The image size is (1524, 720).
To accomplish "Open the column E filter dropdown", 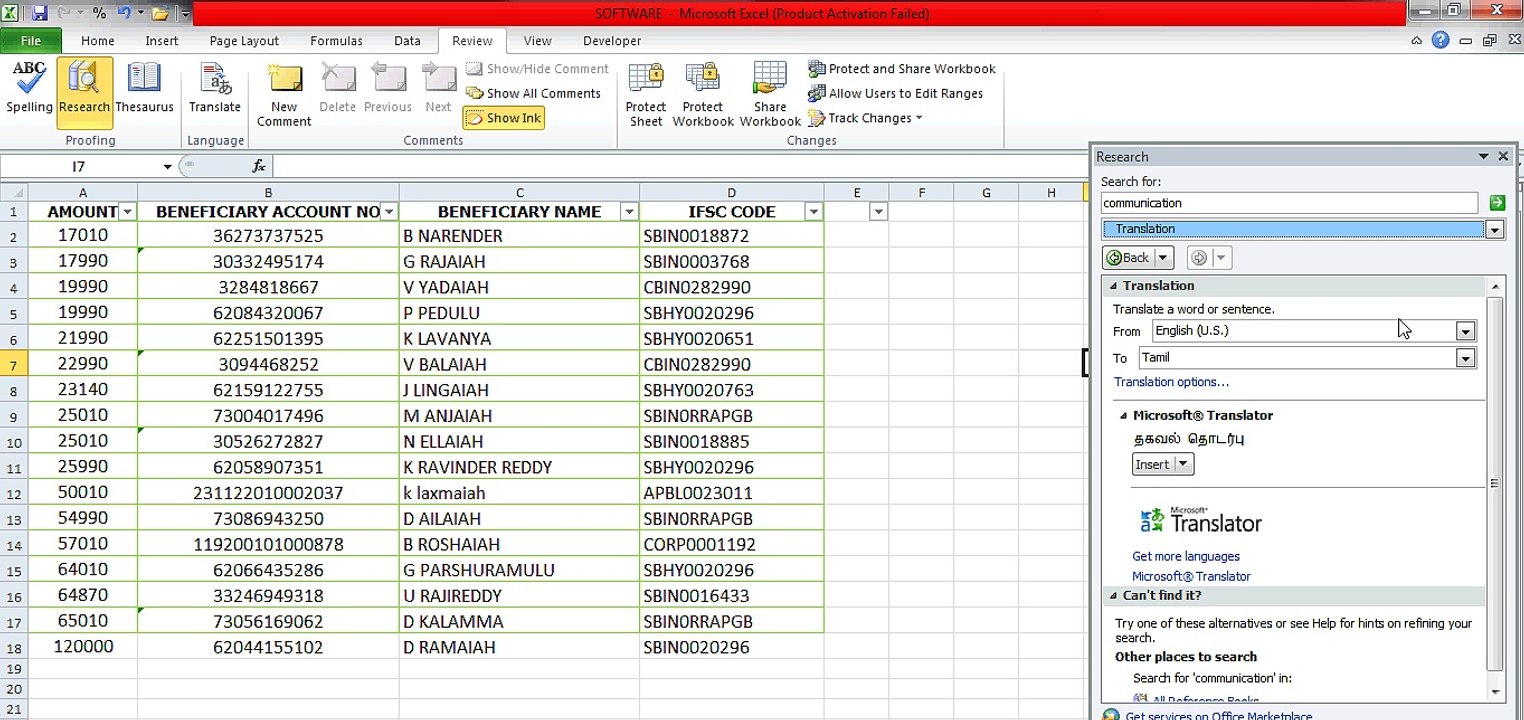I will tap(878, 212).
